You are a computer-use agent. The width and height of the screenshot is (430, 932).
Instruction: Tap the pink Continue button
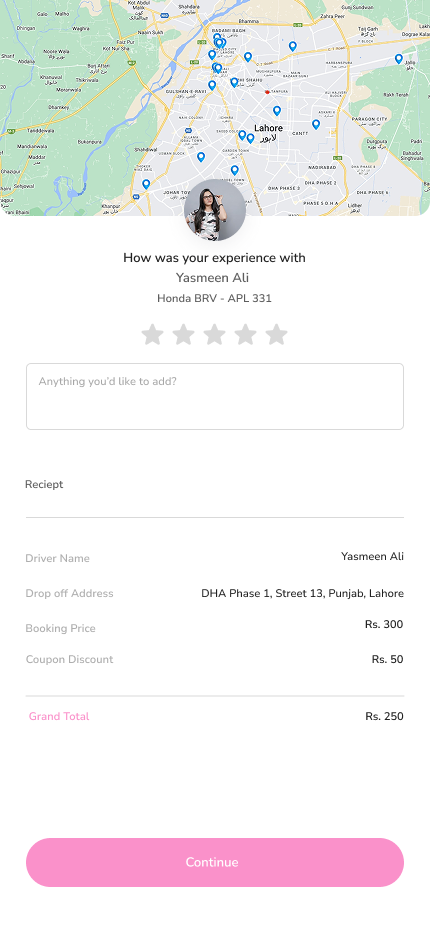pyautogui.click(x=215, y=862)
